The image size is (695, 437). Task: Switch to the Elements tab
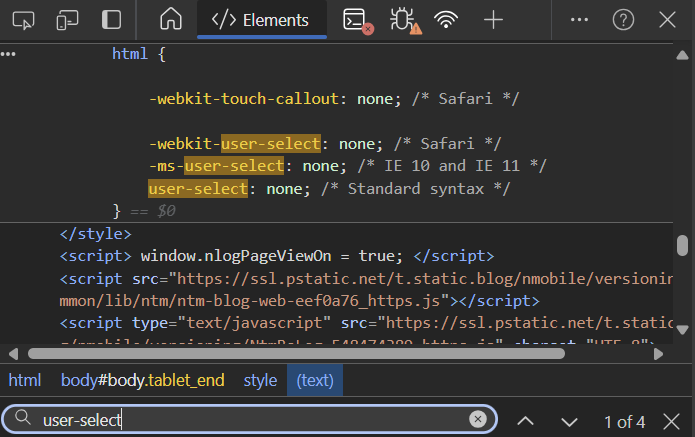point(262,20)
